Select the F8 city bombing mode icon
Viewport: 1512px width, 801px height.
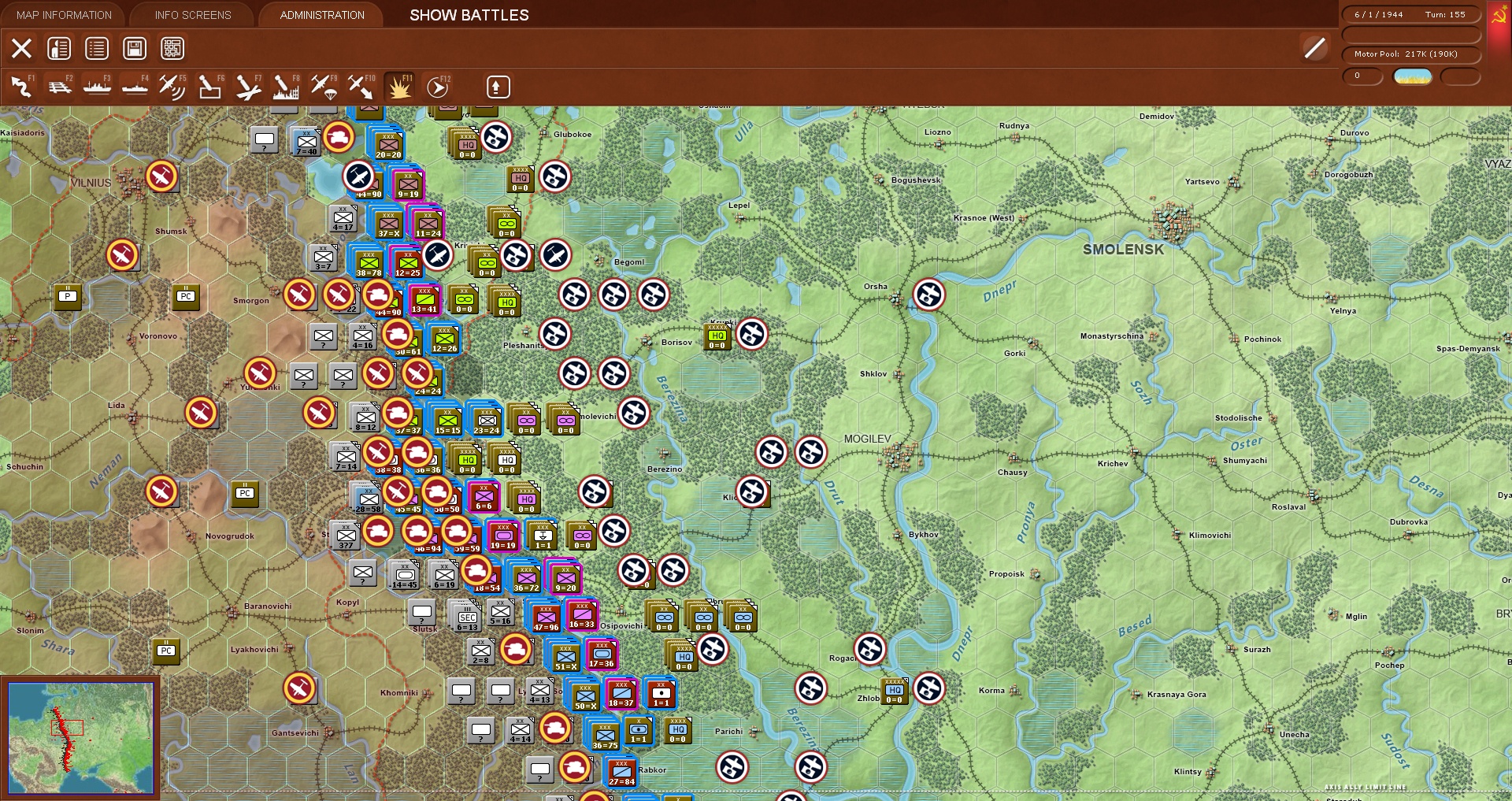pos(286,87)
